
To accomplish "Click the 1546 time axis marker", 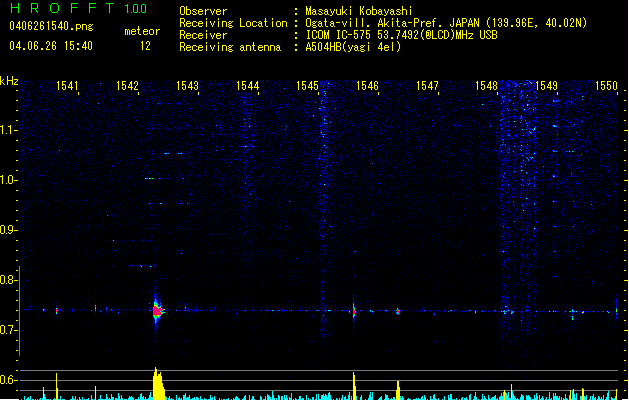I will [367, 86].
